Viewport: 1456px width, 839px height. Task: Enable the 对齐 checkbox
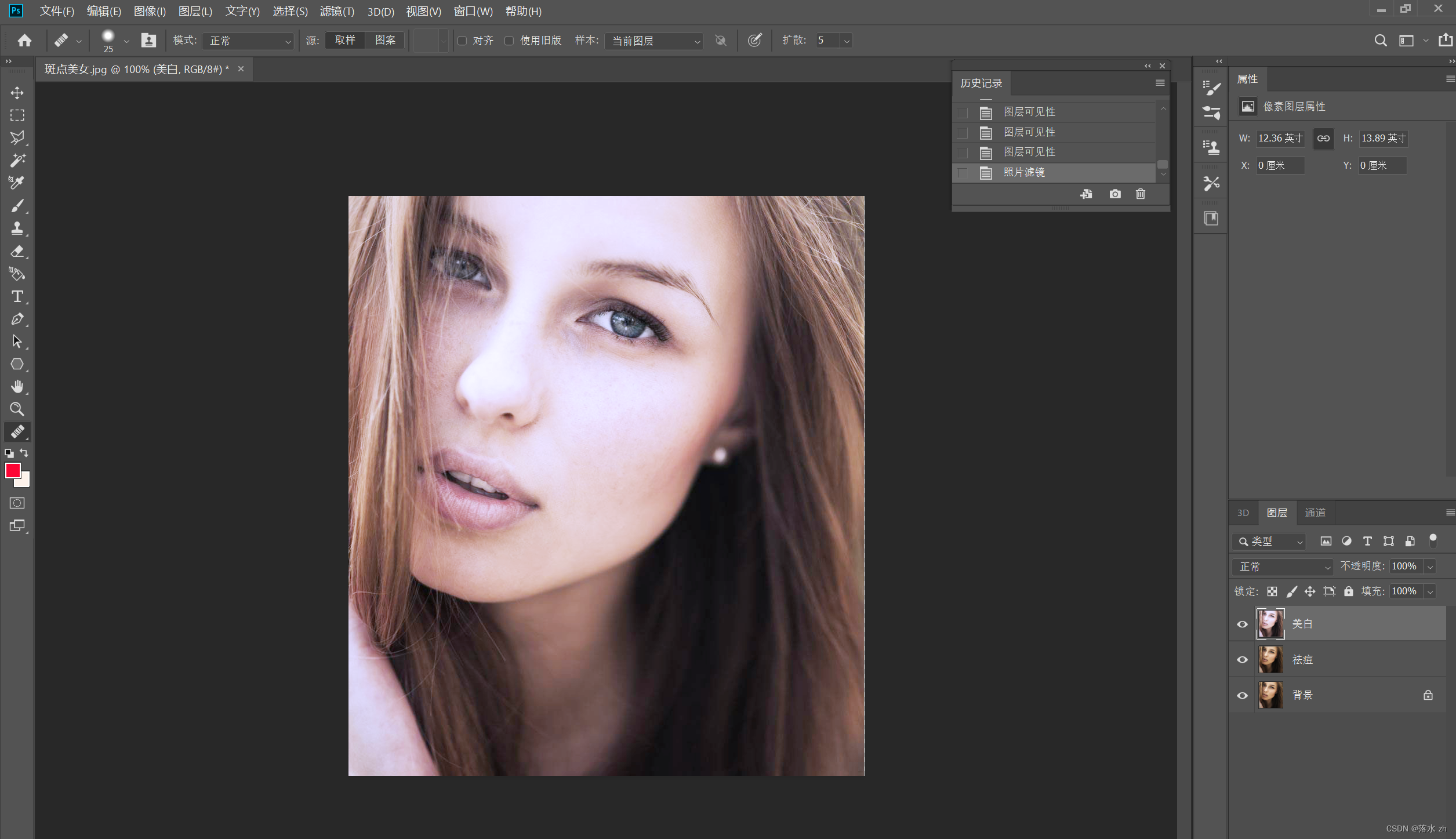coord(462,41)
